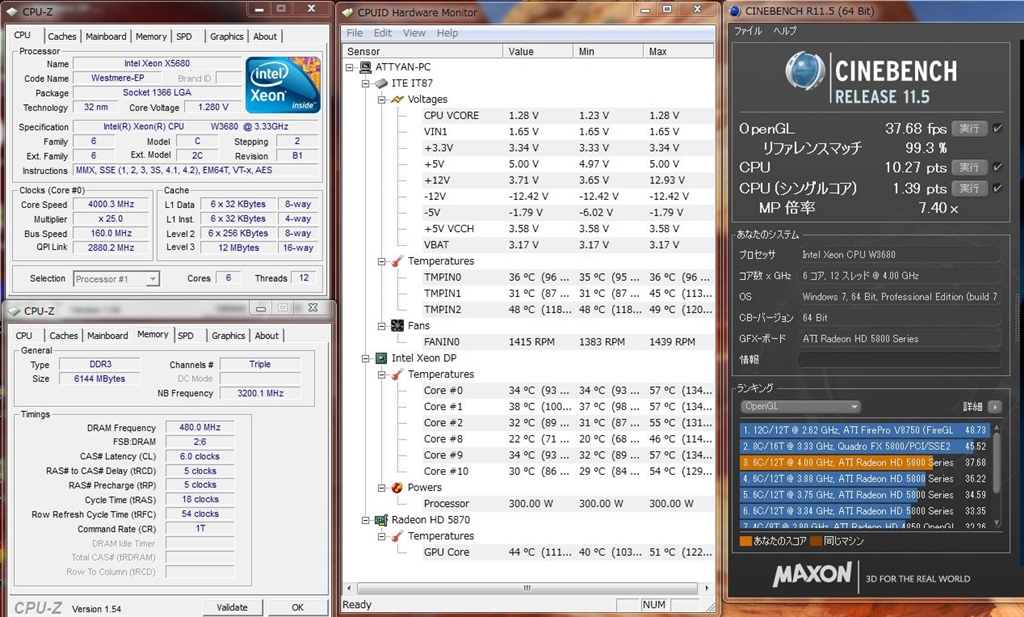The width and height of the screenshot is (1024, 617).
Task: Open the OpenGL ranking dropdown in Cinebench
Action: [x=800, y=407]
